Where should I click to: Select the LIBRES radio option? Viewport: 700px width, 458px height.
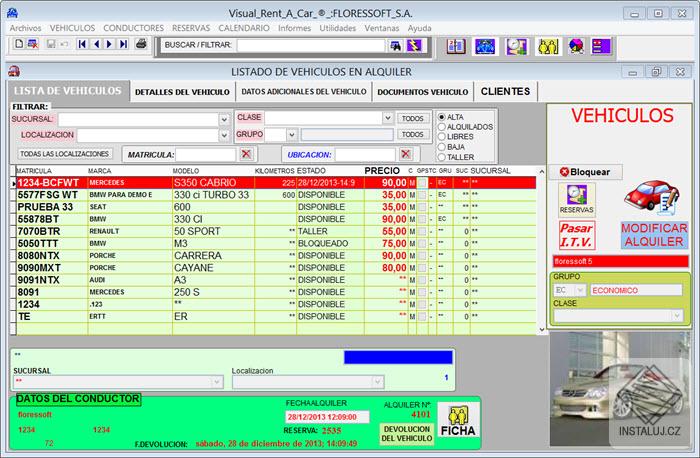point(442,137)
